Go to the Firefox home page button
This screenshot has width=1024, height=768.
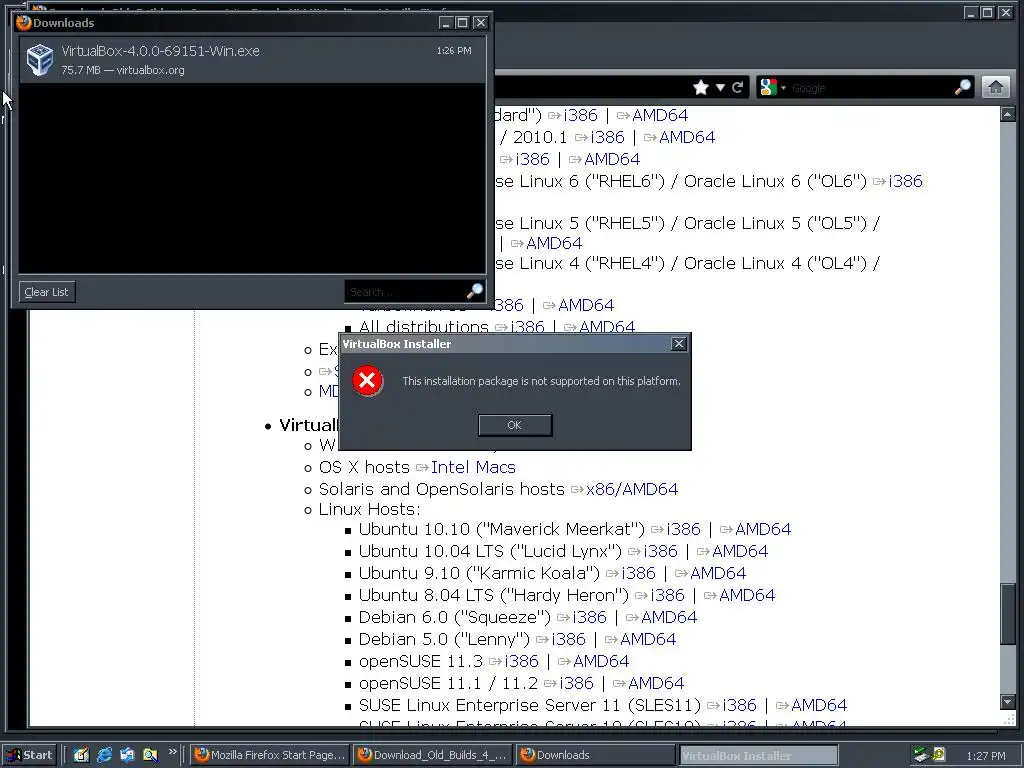[995, 88]
